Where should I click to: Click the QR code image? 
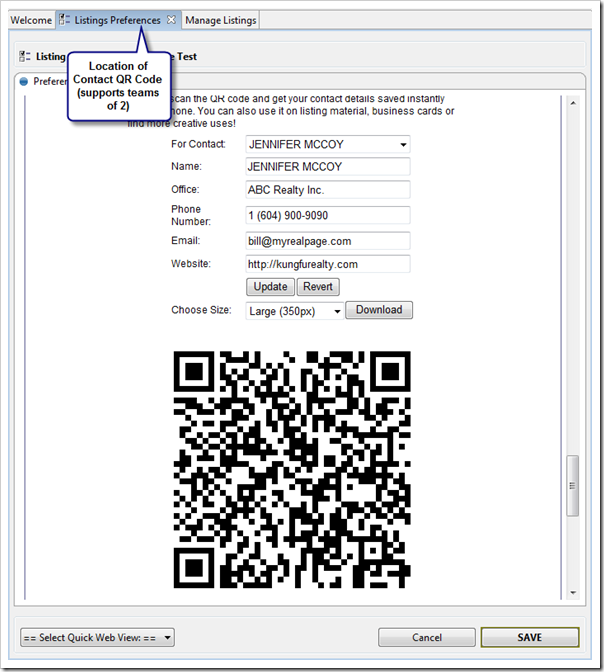tap(292, 469)
